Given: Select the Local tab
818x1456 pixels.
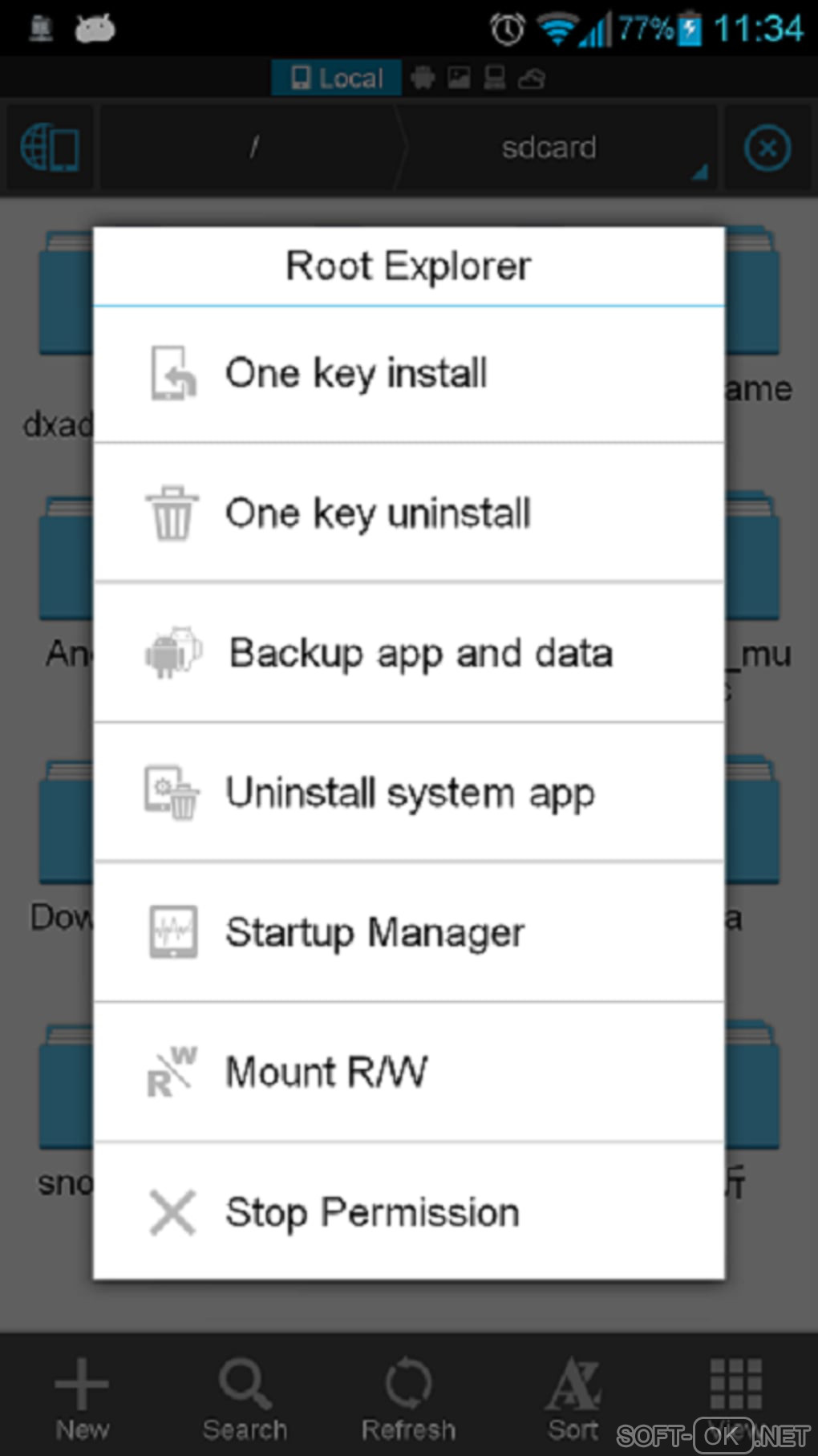Looking at the screenshot, I should pyautogui.click(x=337, y=78).
